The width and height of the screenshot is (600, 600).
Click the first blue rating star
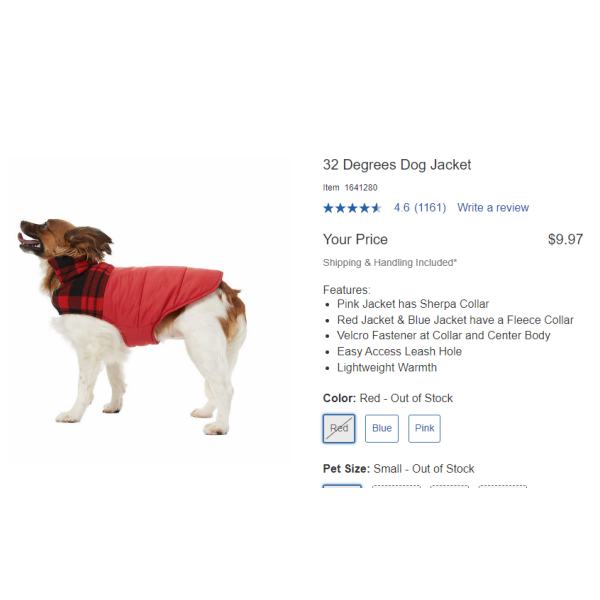coord(328,208)
